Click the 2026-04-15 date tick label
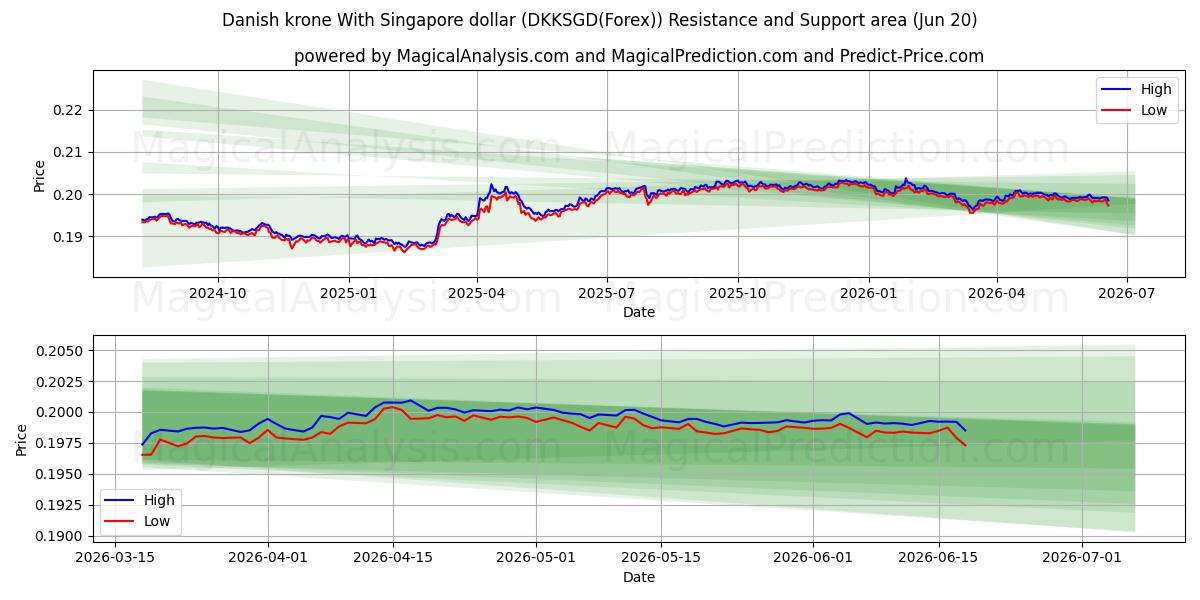1200x600 pixels. coord(392,558)
